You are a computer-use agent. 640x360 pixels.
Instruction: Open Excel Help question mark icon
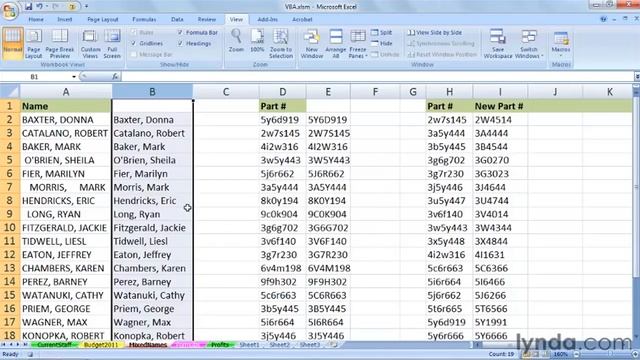604,19
